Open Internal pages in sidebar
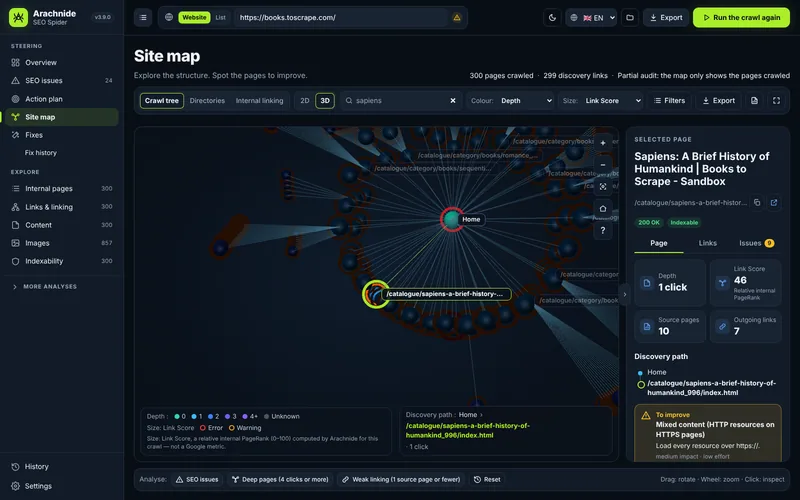This screenshot has width=800, height=500. pyautogui.click(x=61, y=188)
